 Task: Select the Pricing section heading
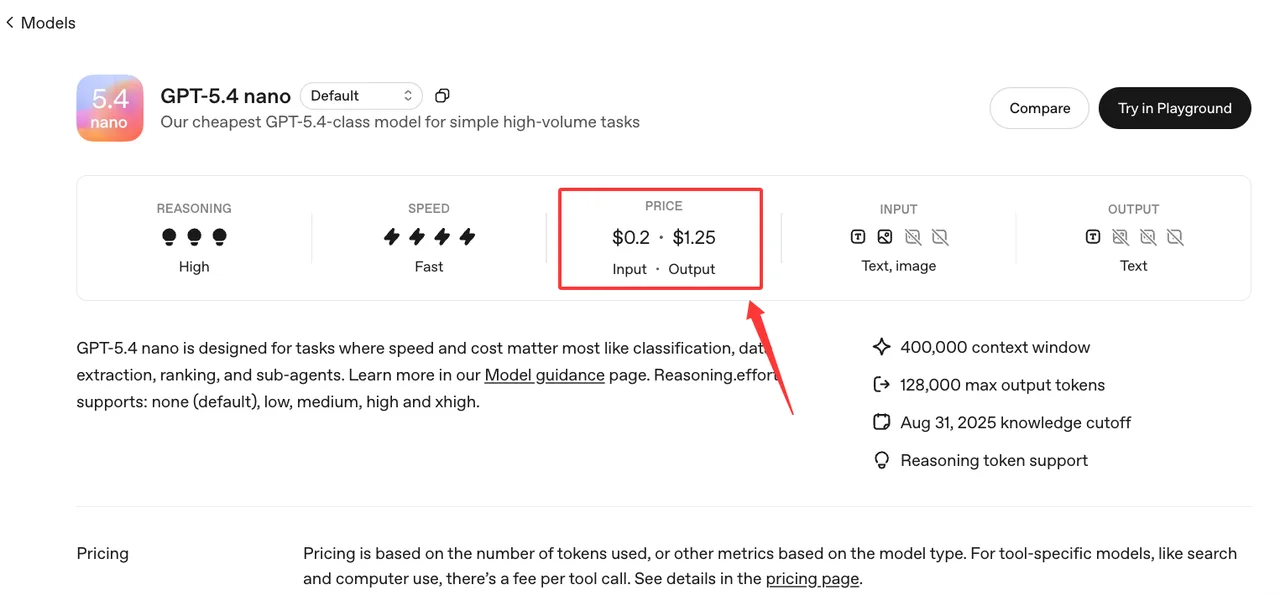click(x=102, y=553)
